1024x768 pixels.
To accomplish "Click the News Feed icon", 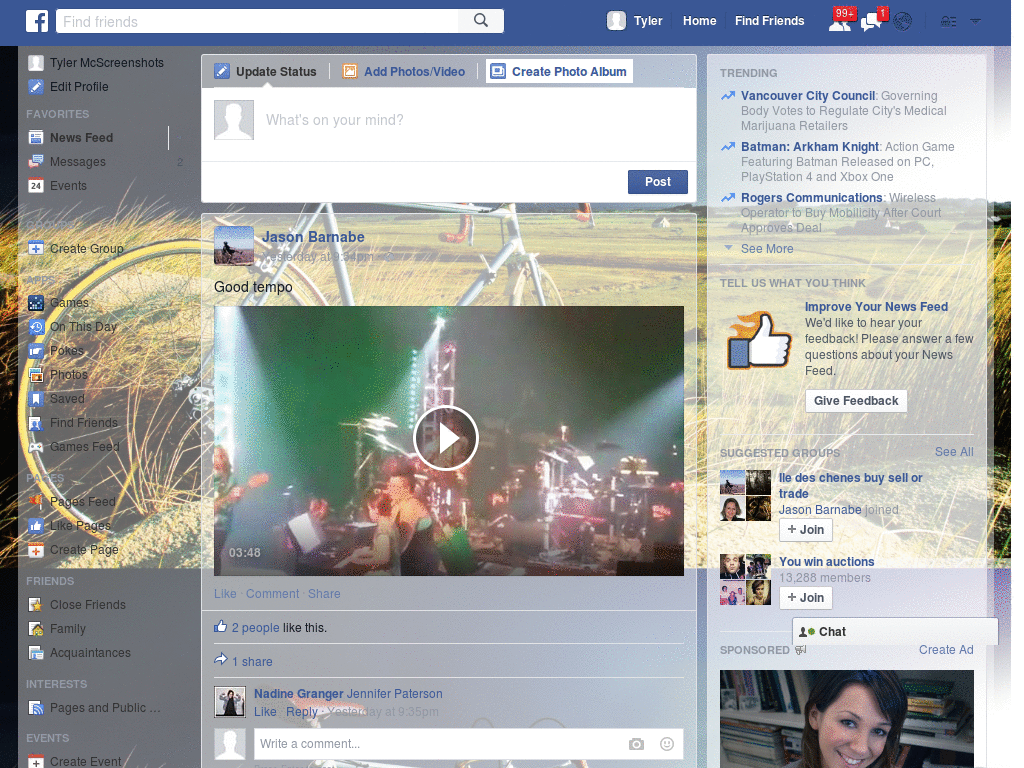I will (x=36, y=137).
